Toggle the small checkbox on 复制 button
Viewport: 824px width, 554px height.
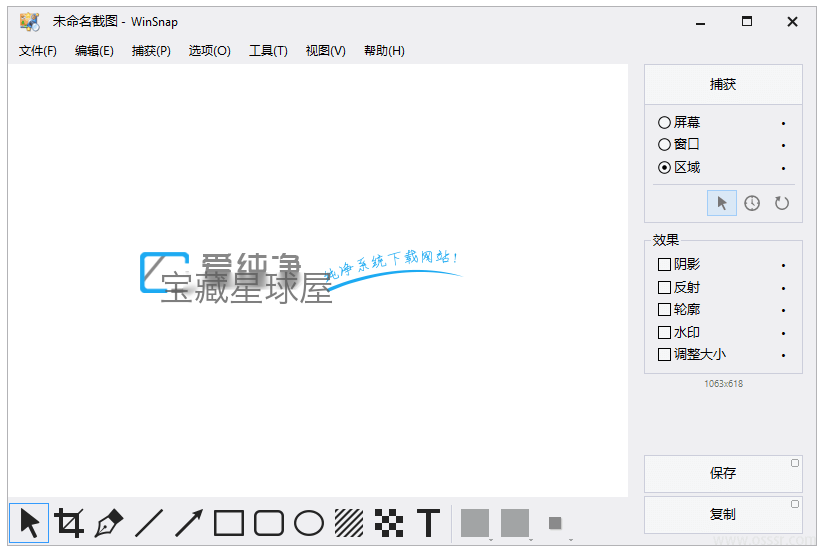pos(795,504)
